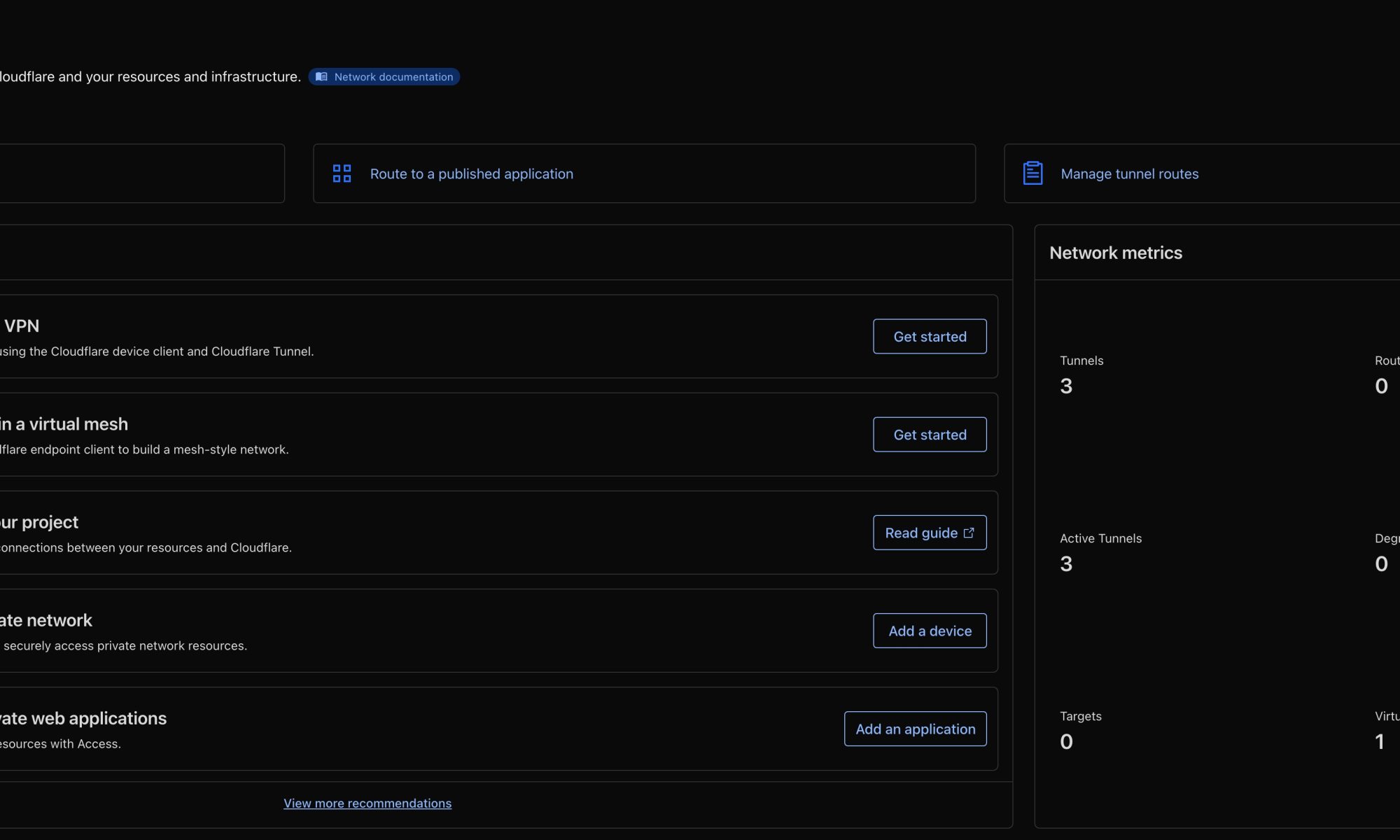Open Manage tunnel routes card
Screen dimensions: 1400x840
(x=1129, y=174)
